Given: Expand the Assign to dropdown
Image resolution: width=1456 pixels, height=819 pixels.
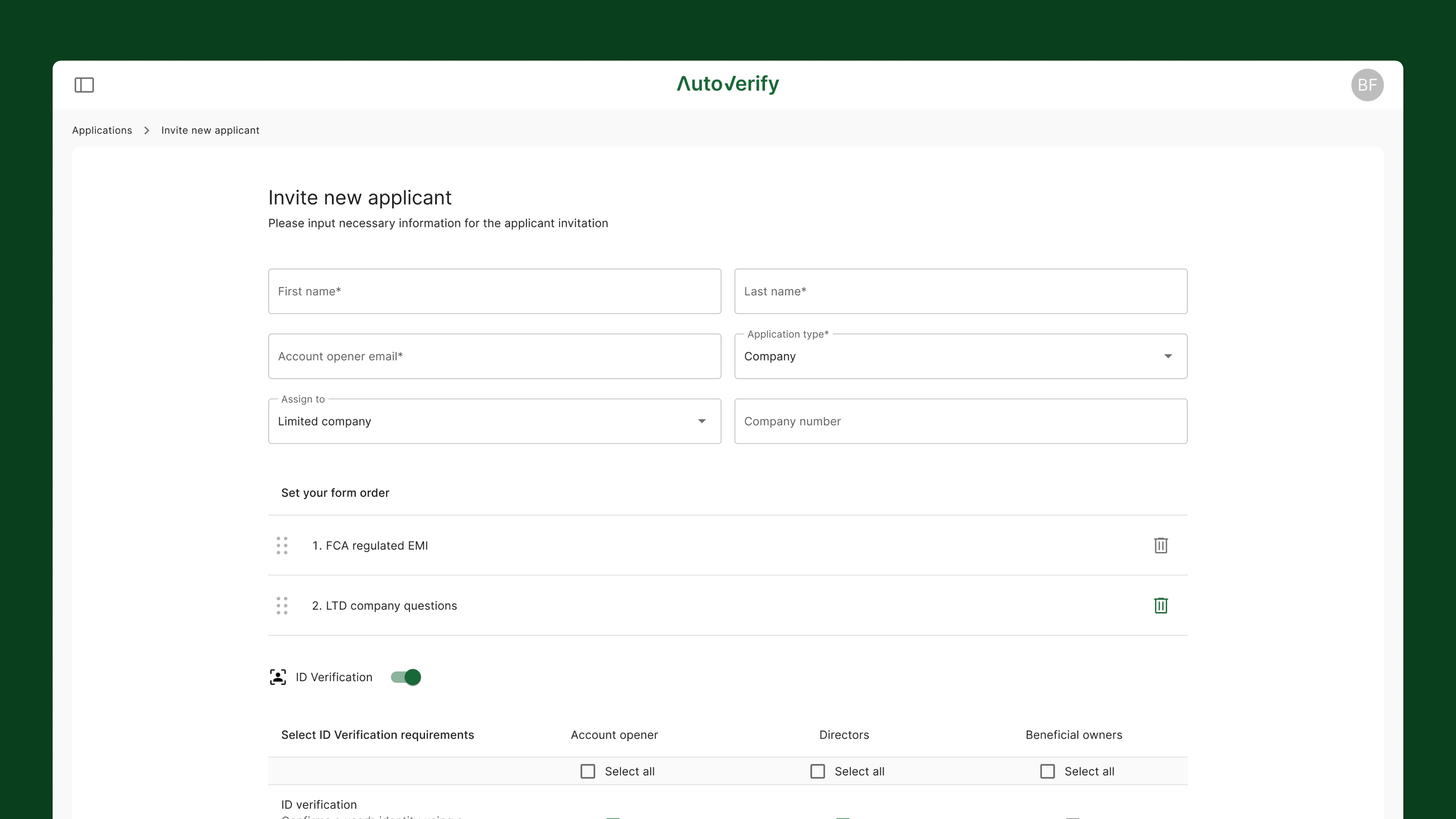Looking at the screenshot, I should click(x=494, y=421).
